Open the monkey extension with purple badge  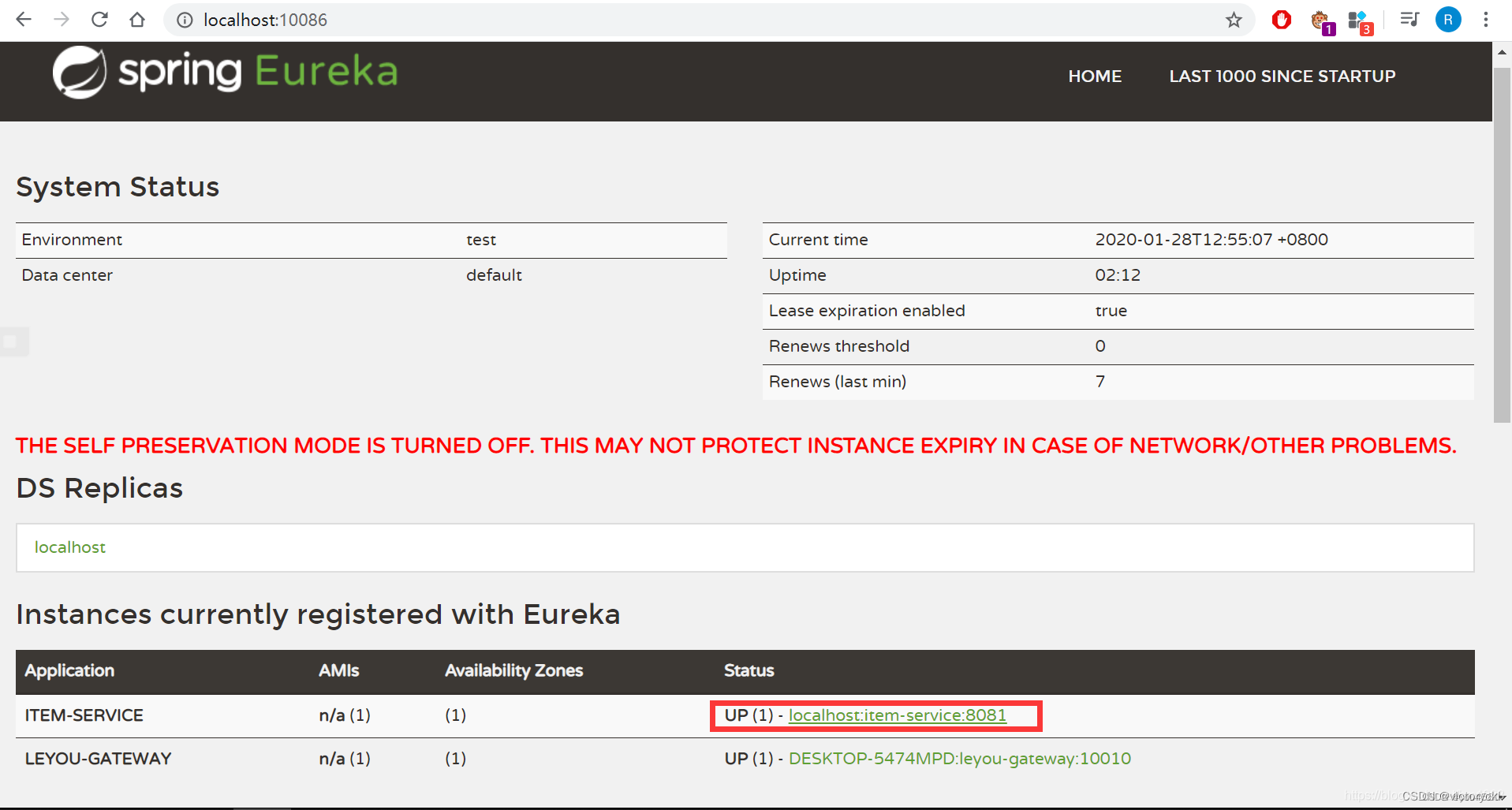tap(1322, 21)
